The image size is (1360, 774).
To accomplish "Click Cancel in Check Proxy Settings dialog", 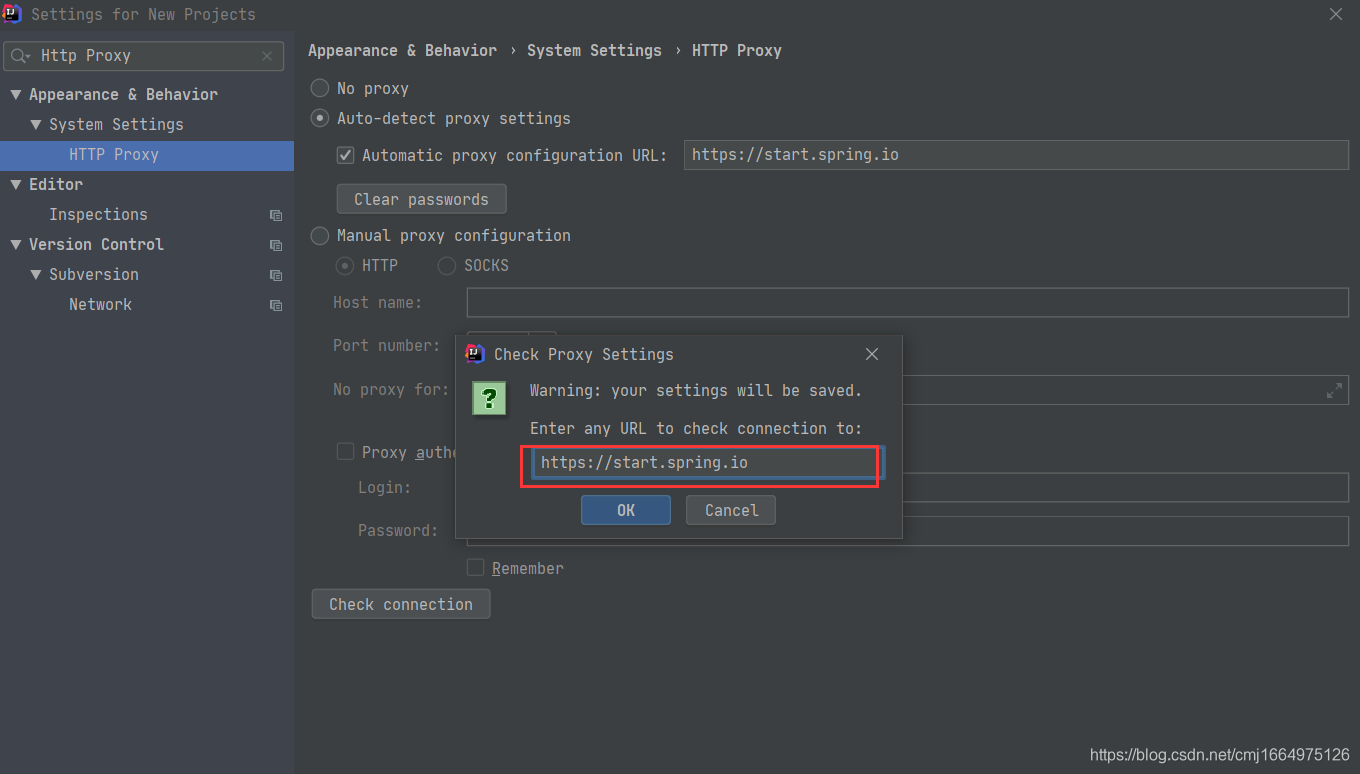I will coord(731,510).
